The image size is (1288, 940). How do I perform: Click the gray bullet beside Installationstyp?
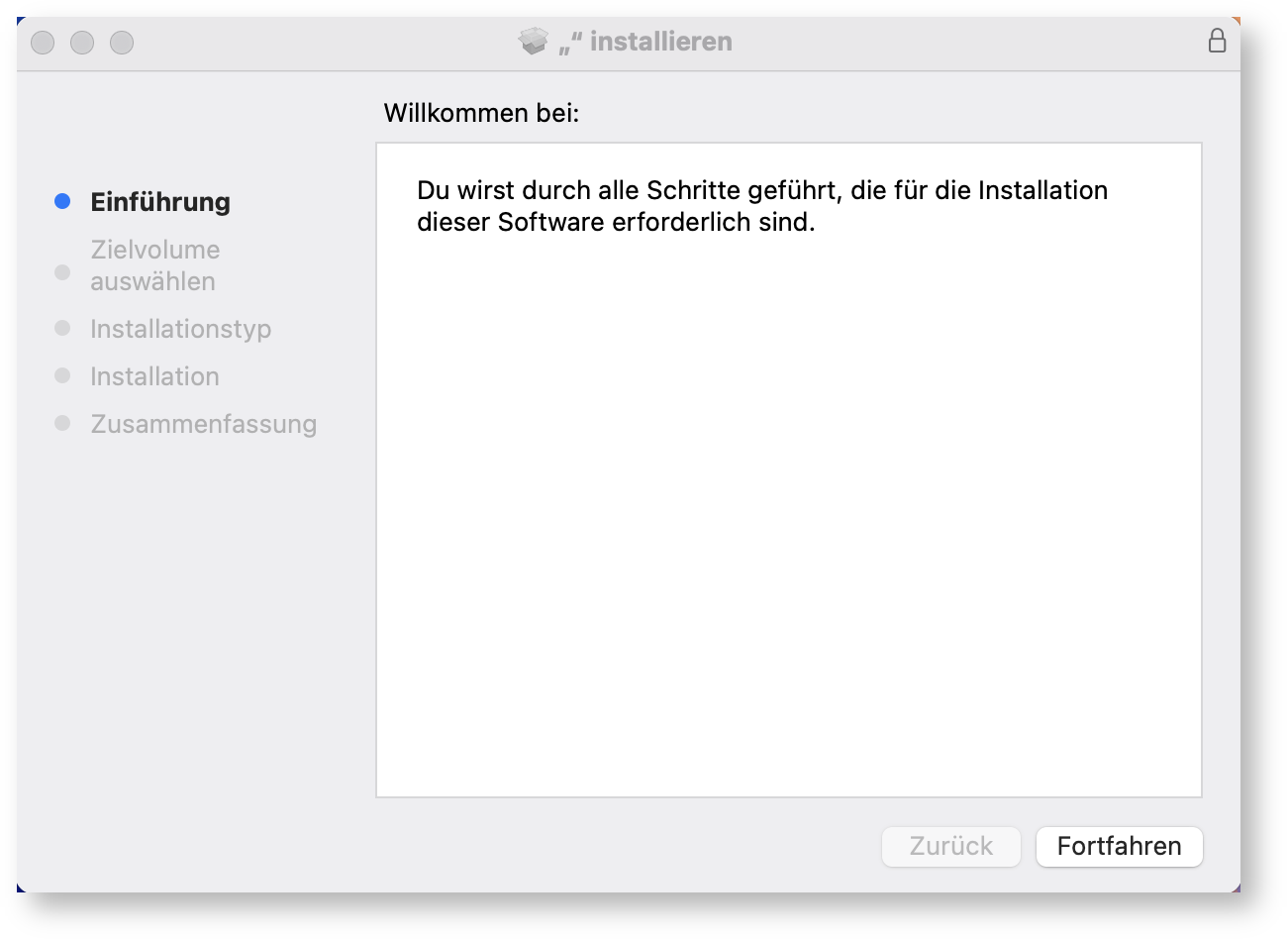pos(62,328)
